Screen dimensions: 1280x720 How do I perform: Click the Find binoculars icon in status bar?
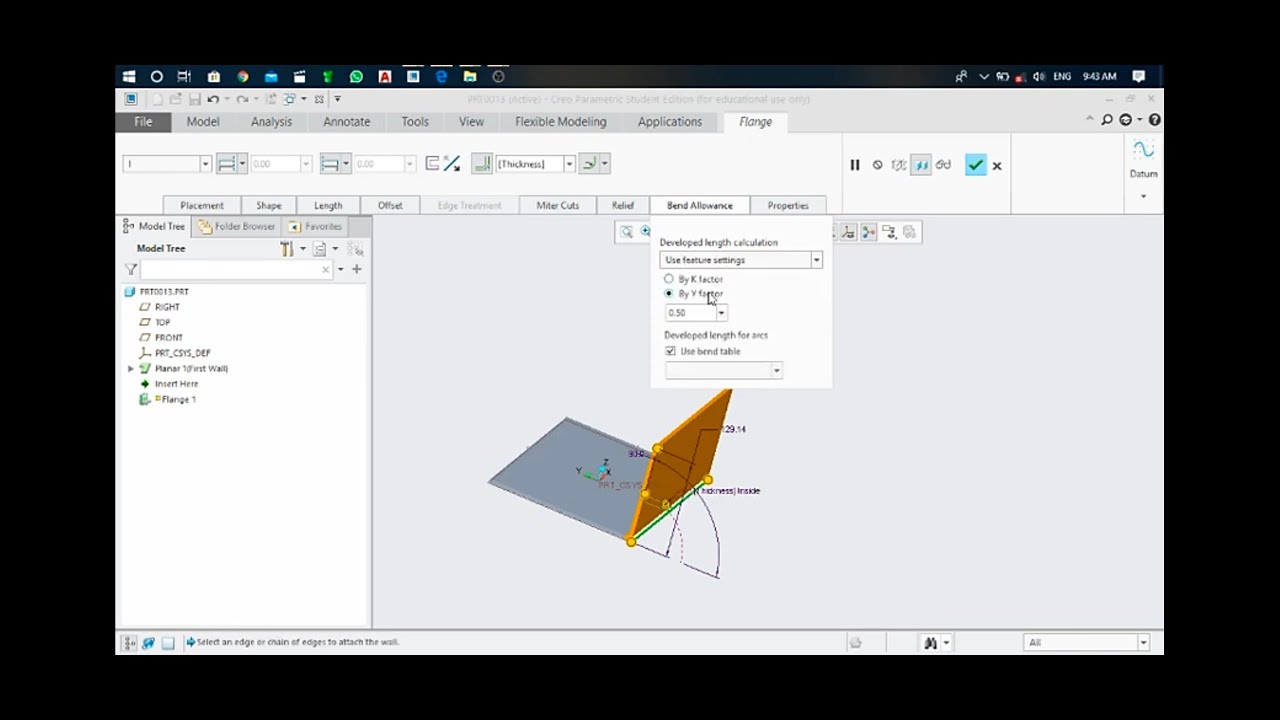point(930,643)
